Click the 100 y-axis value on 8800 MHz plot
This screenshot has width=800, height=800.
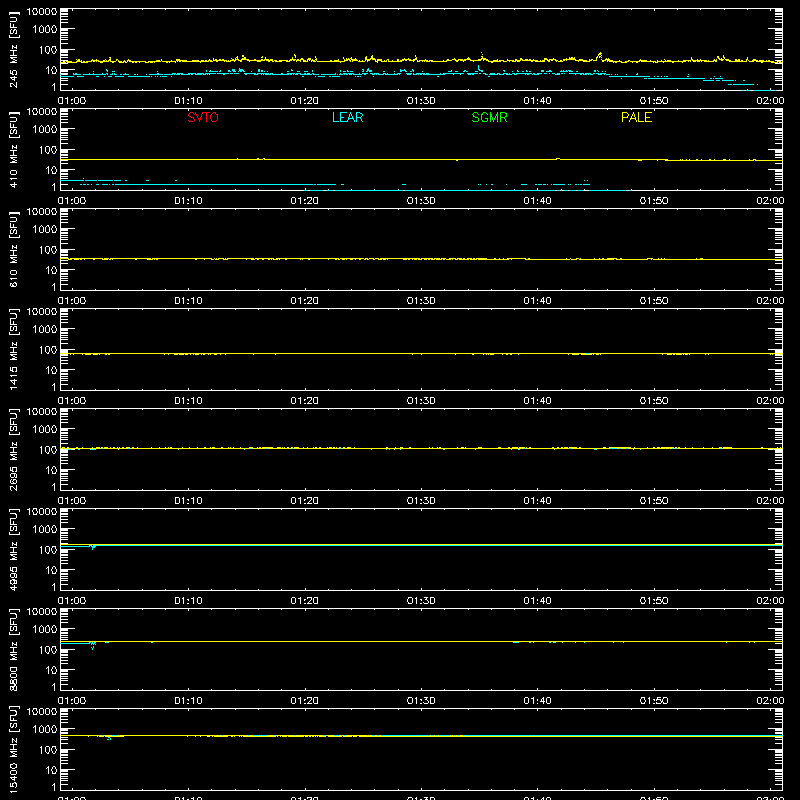pos(48,649)
